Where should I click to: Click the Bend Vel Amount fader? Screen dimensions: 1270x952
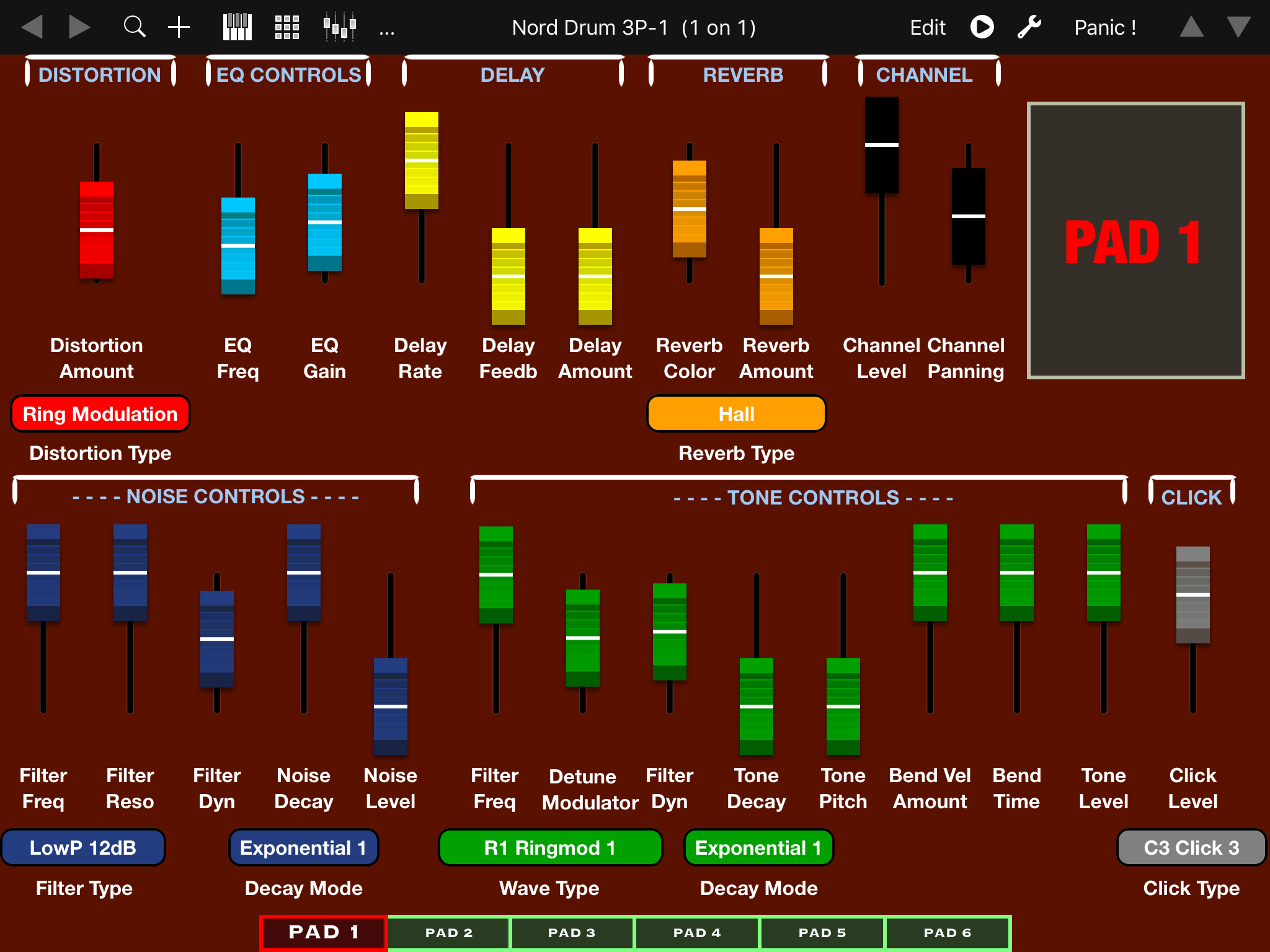(930, 573)
